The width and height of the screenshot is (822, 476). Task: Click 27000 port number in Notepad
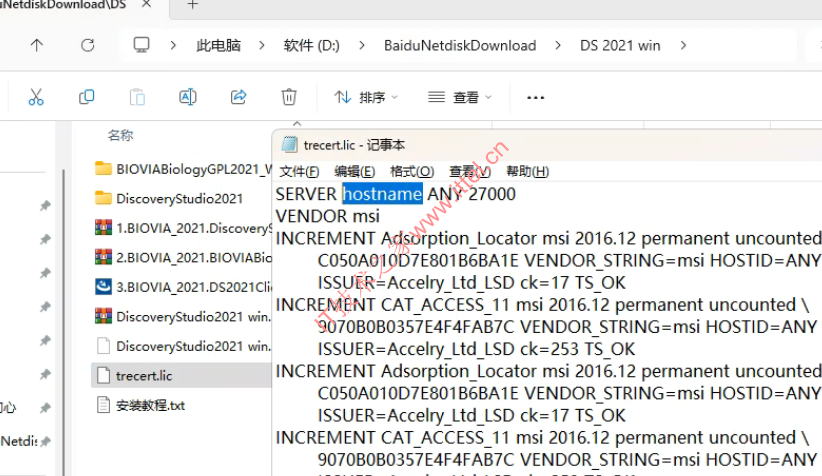[492, 194]
